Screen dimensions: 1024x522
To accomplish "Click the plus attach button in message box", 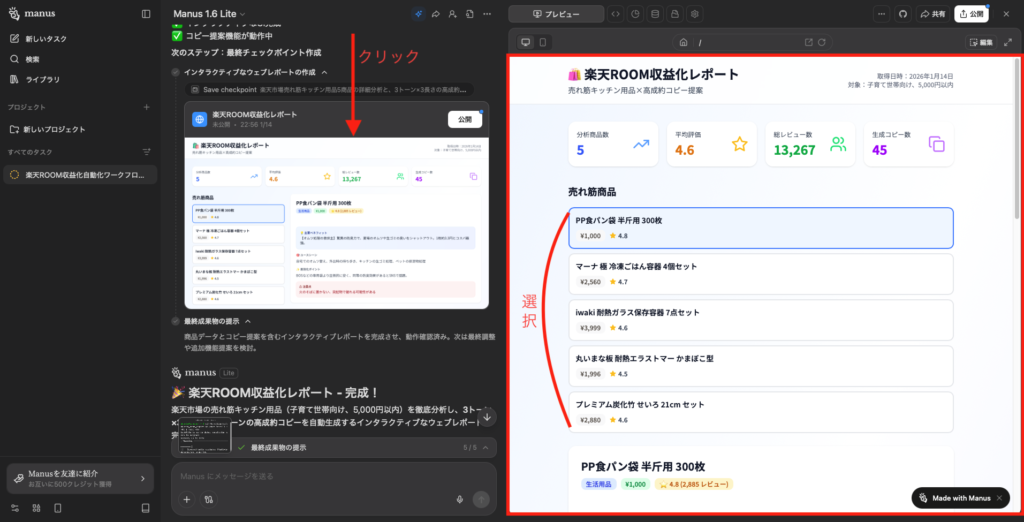I will 187,499.
